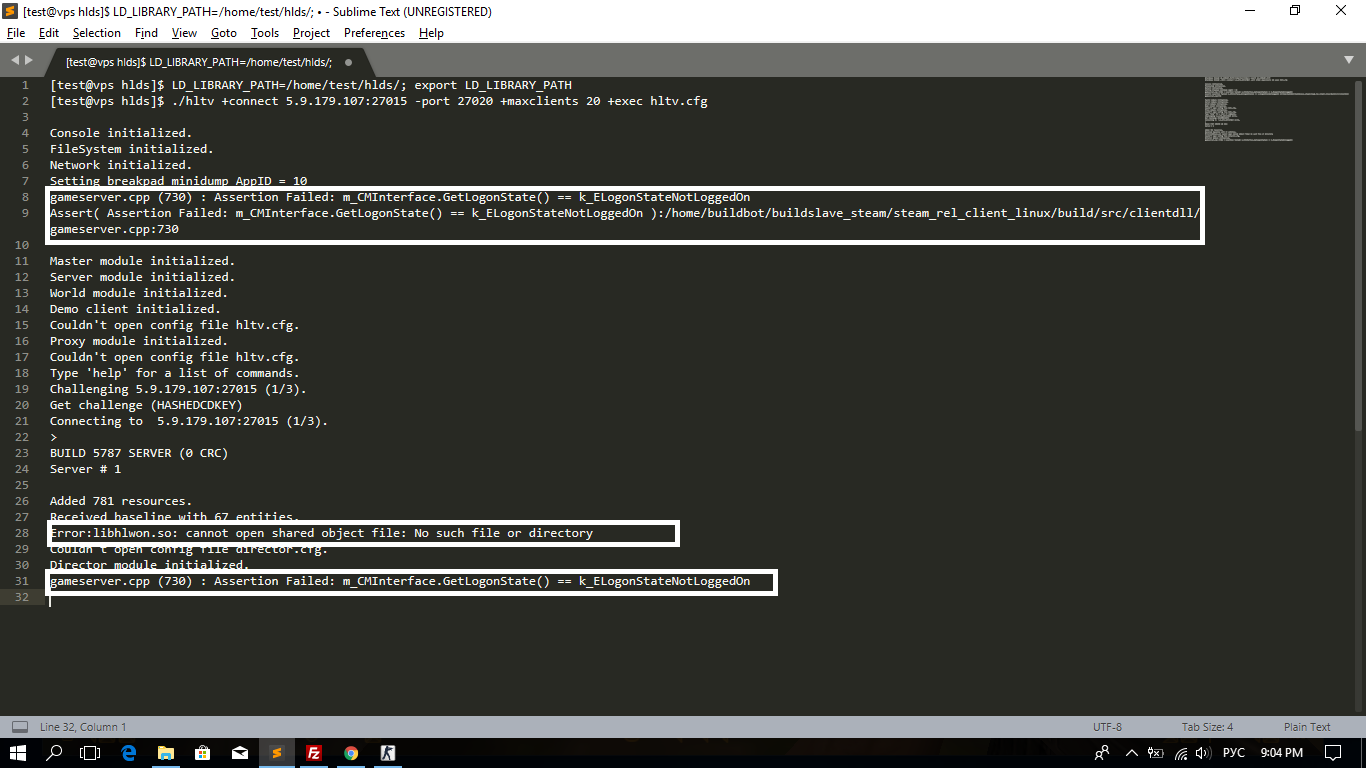Open the Counter-Strike taskbar icon
The image size is (1366, 768).
coord(388,752)
